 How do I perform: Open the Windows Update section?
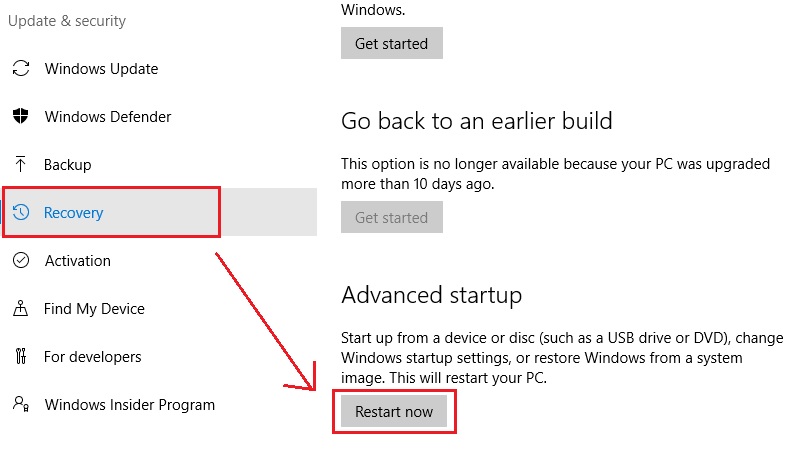pos(101,69)
